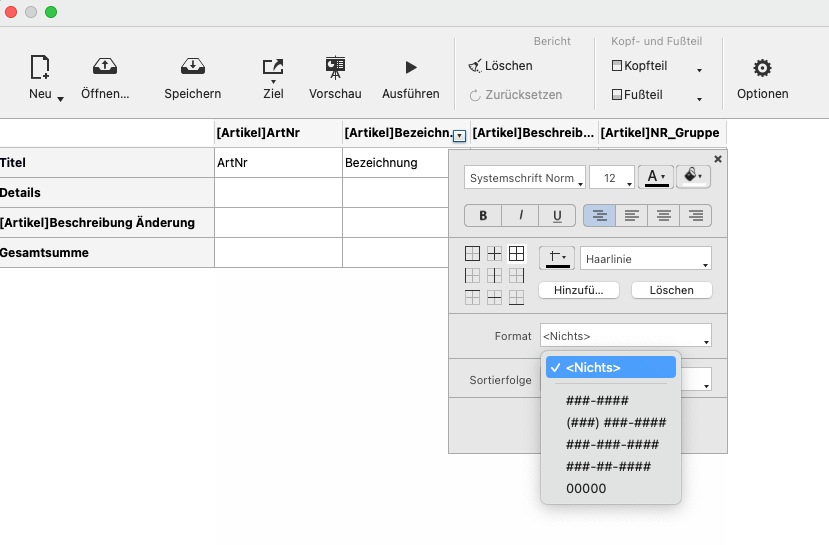
Task: Click the Hinzufü… button
Action: (x=579, y=290)
